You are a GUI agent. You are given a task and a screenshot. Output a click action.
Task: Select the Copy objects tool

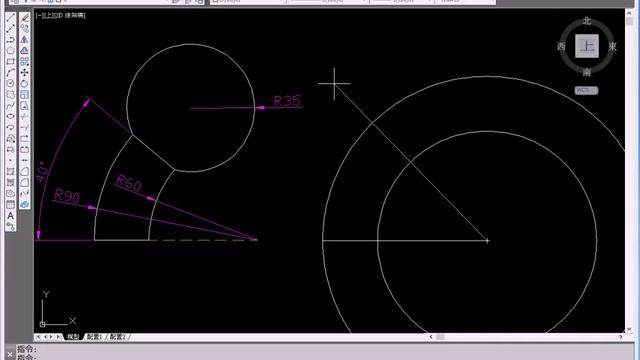pyautogui.click(x=24, y=29)
